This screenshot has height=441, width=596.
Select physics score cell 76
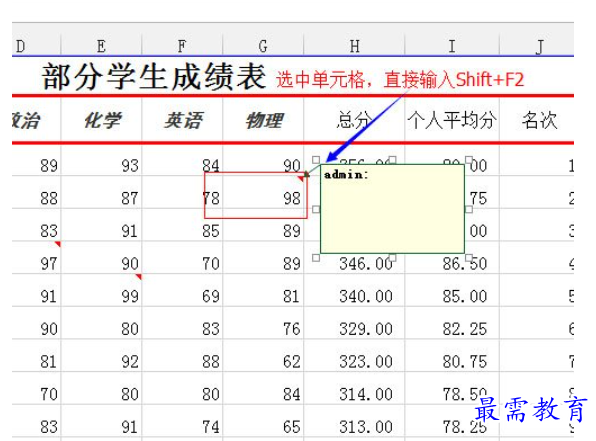coord(263,323)
